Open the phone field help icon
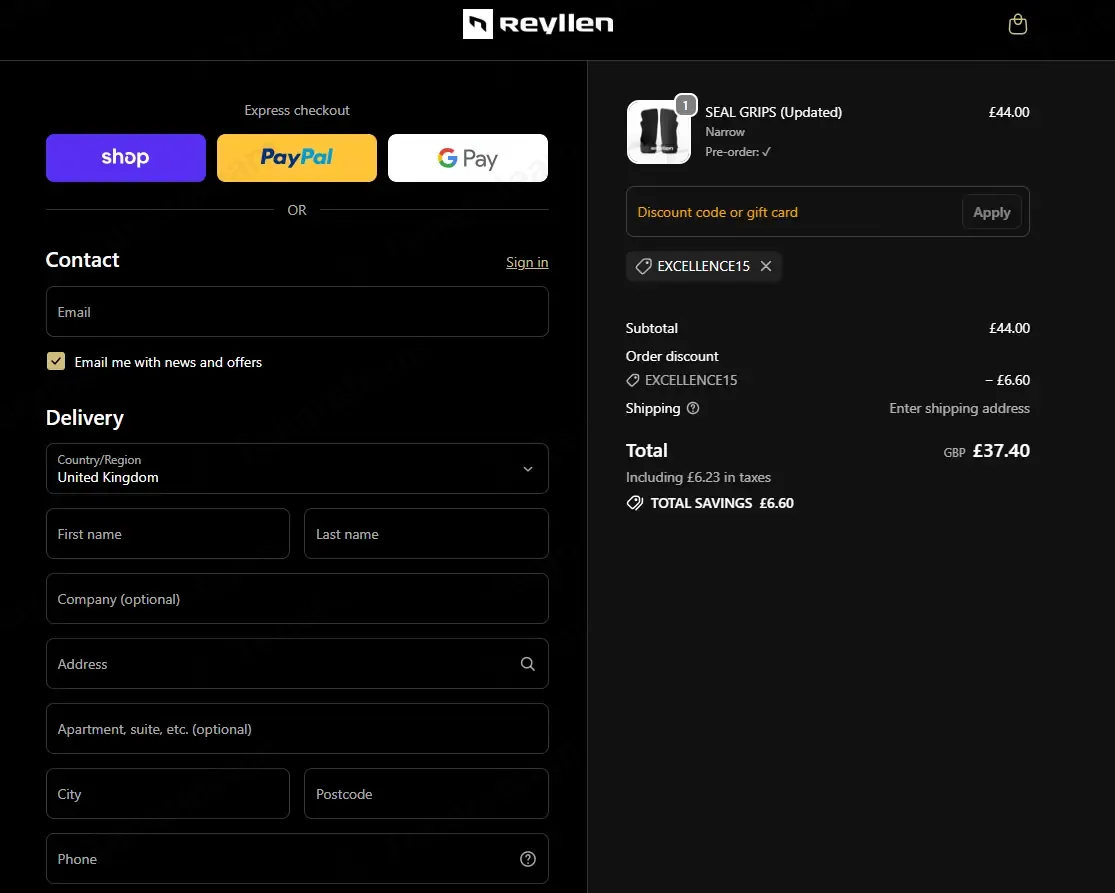1115x893 pixels. point(528,859)
